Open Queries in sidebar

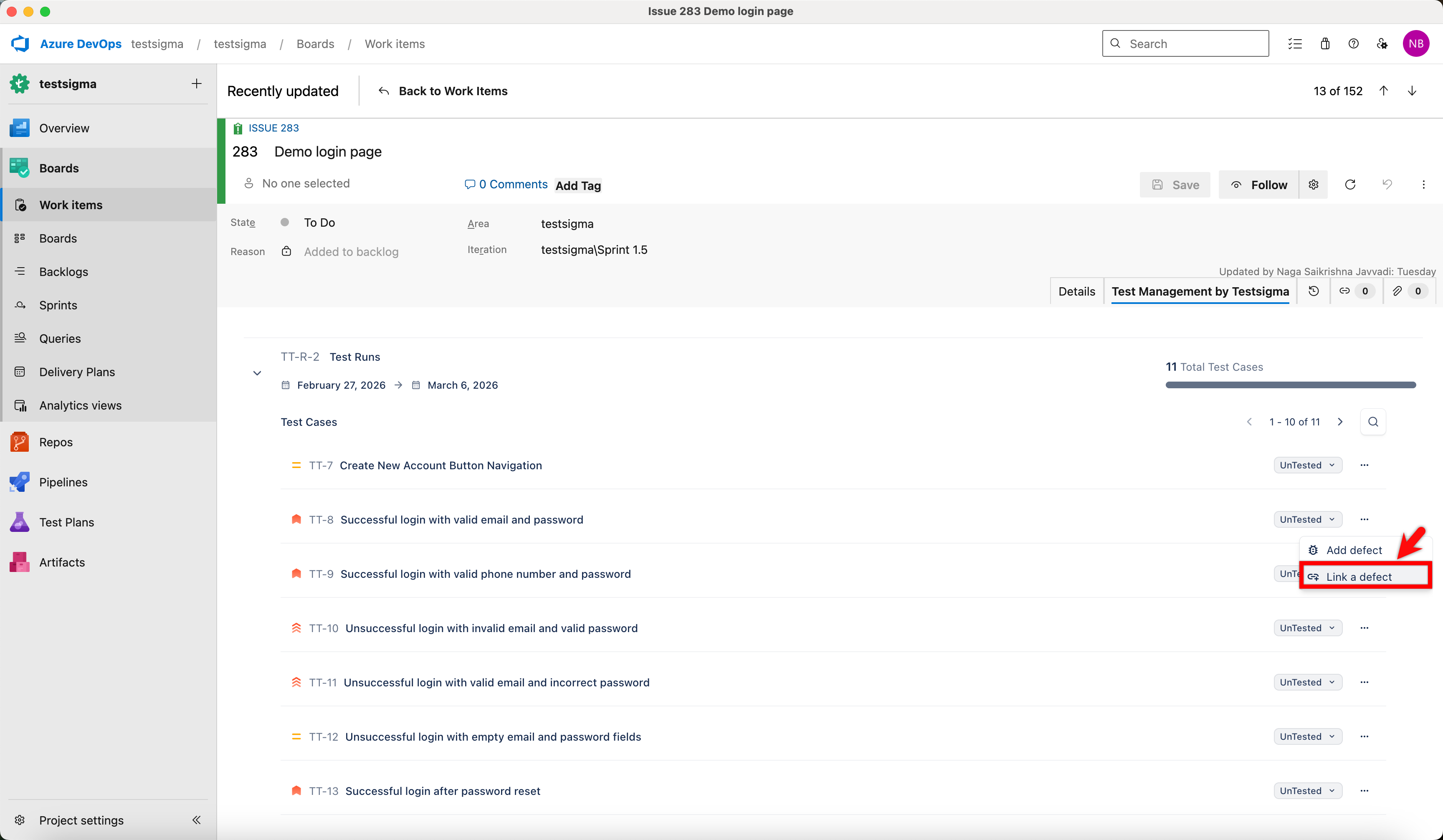(109, 339)
